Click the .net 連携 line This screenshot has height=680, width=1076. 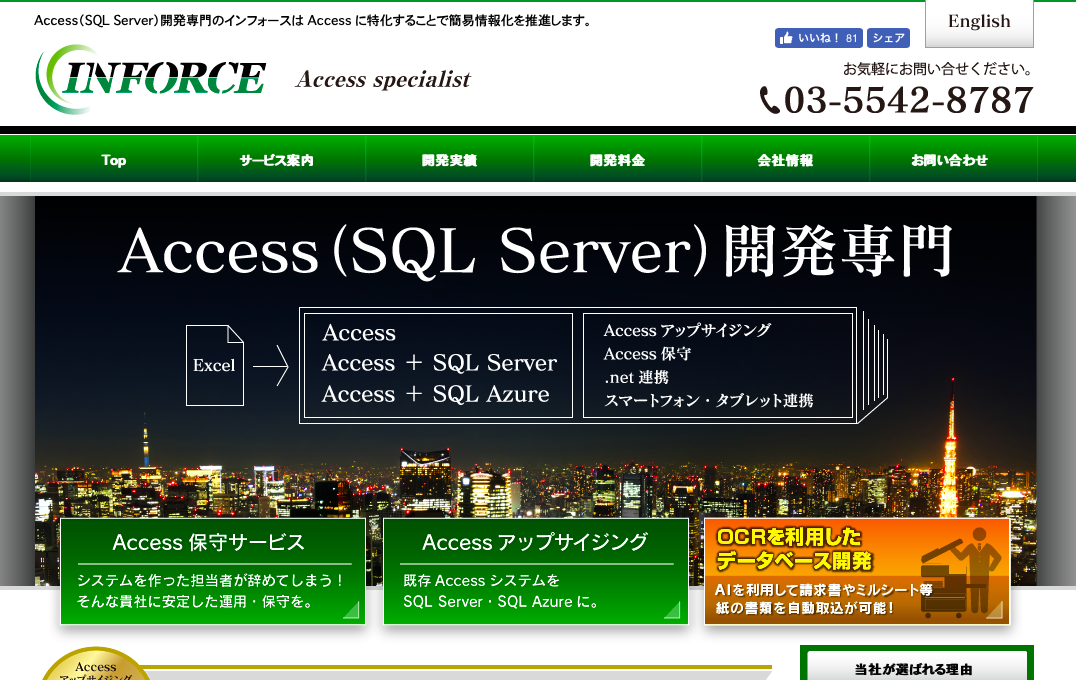click(636, 377)
